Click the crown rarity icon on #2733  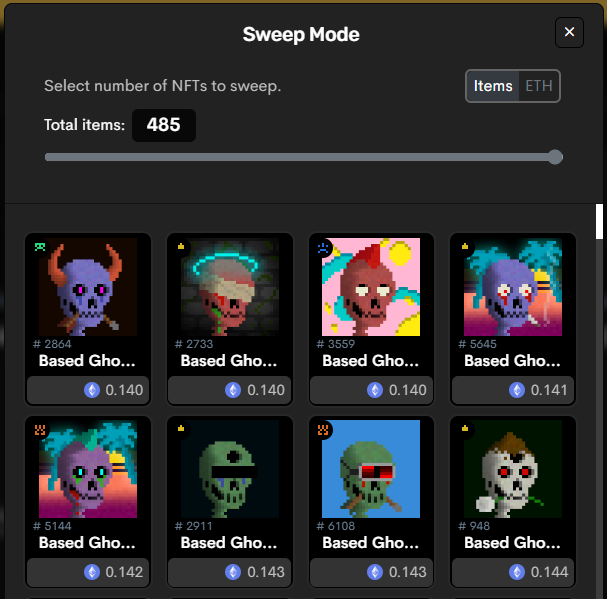click(x=181, y=246)
